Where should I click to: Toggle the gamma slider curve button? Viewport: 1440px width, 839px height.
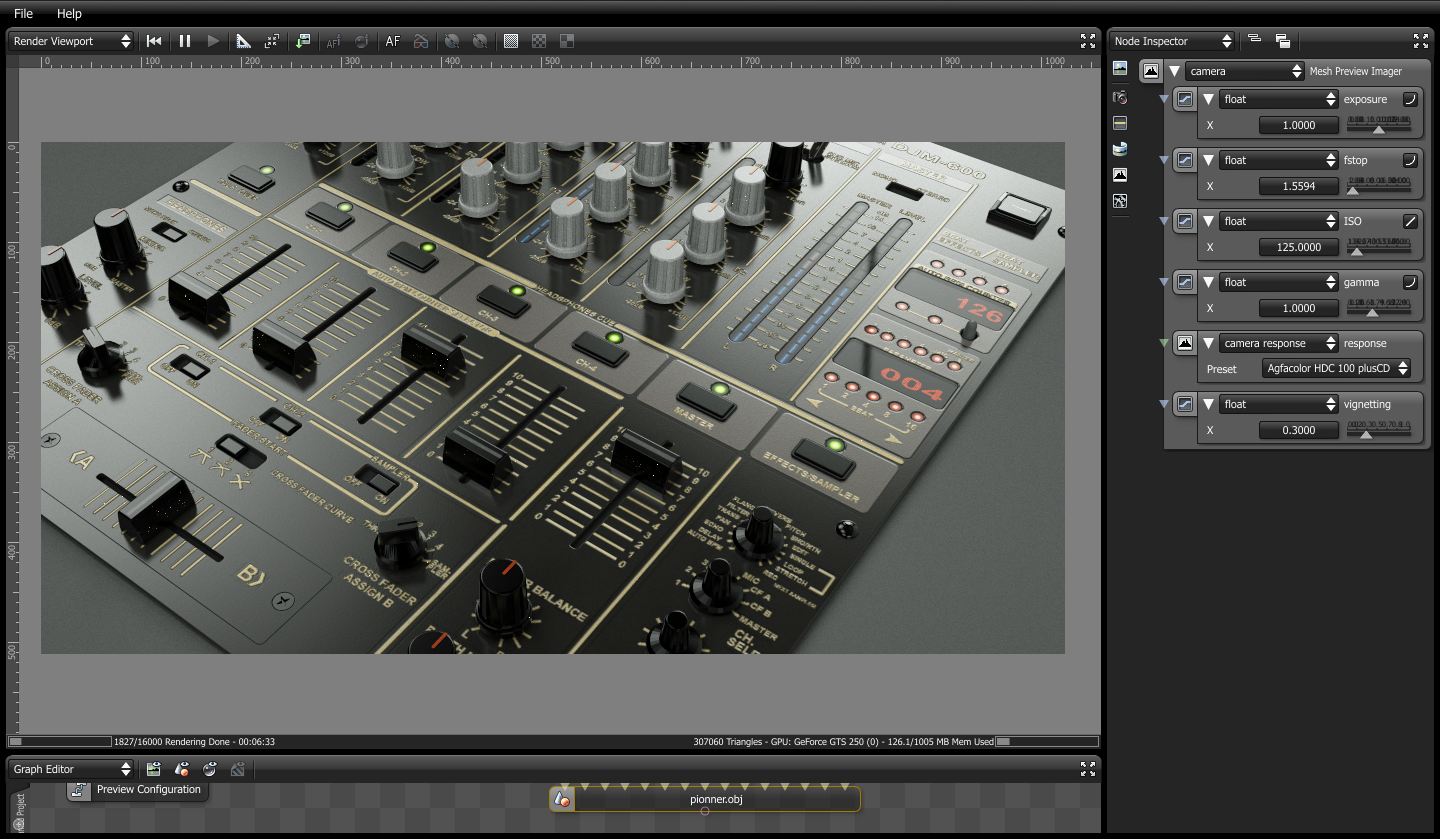tap(1410, 282)
